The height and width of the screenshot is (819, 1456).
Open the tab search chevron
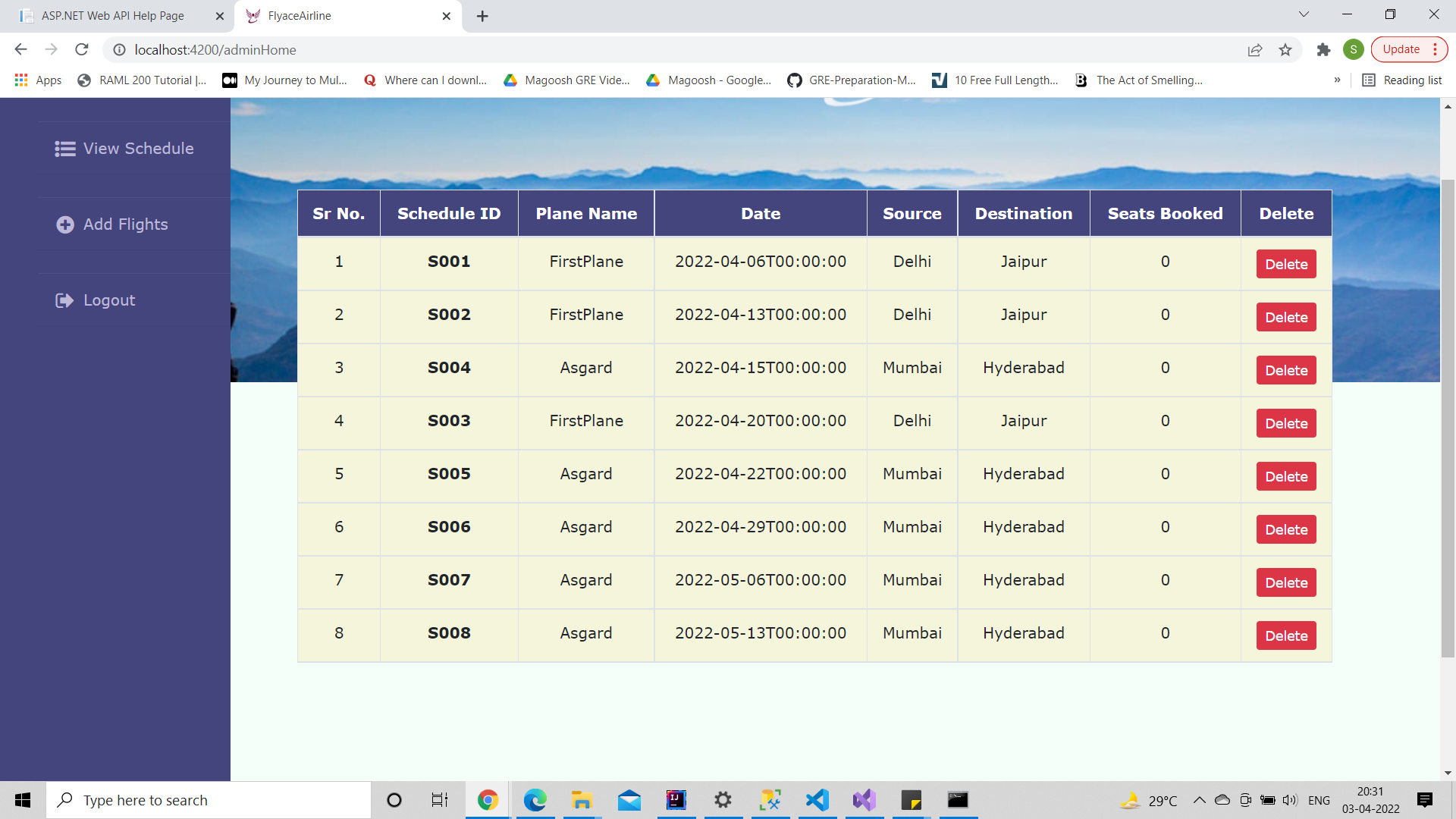click(x=1303, y=14)
